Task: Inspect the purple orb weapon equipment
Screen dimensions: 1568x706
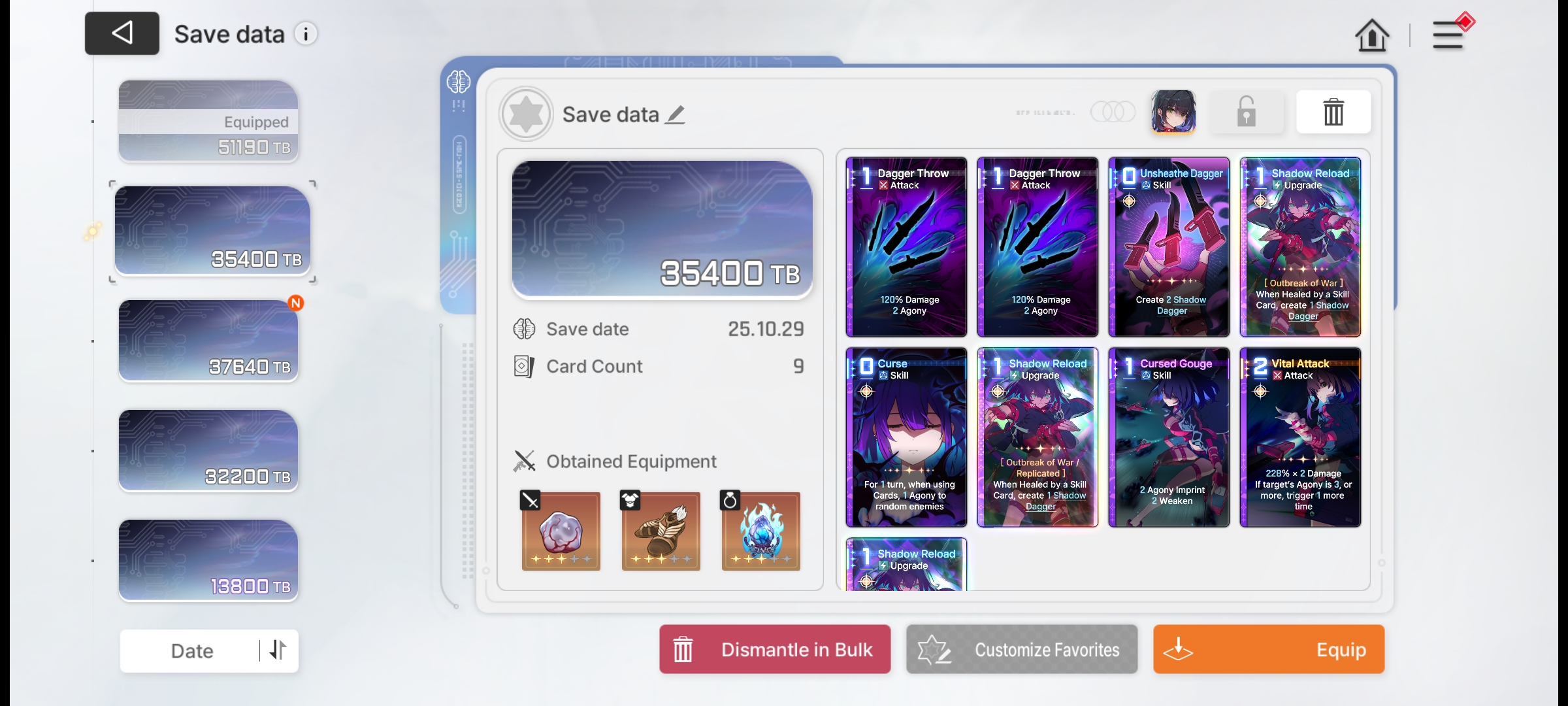Action: 561,531
